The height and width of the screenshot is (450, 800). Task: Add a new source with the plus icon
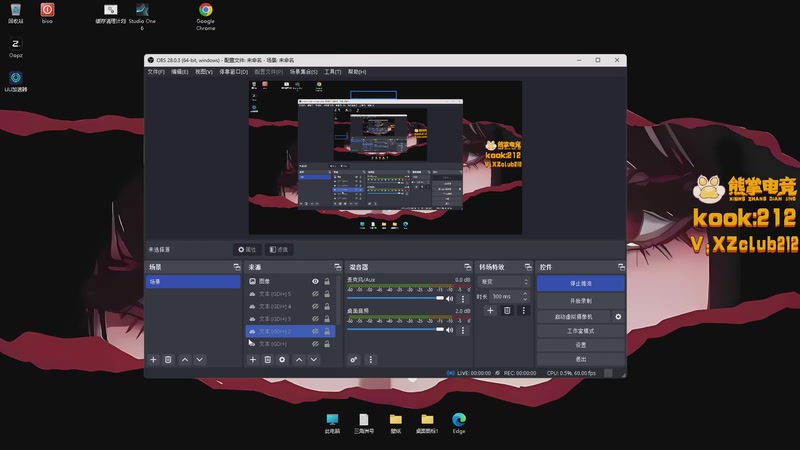tap(253, 360)
